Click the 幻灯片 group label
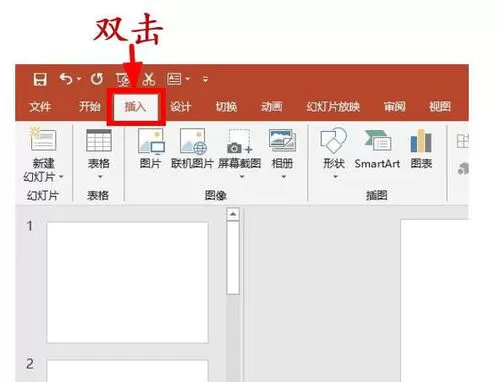The height and width of the screenshot is (382, 500). [43, 195]
